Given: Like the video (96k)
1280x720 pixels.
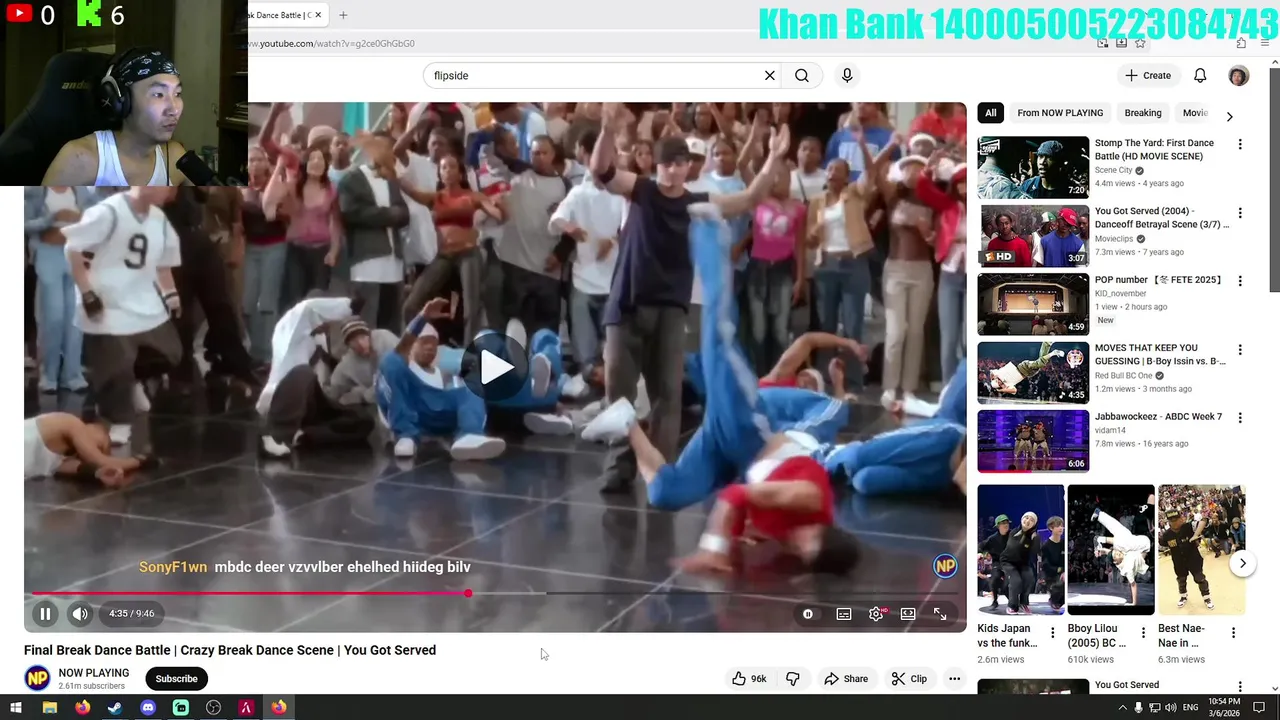Looking at the screenshot, I should point(749,679).
